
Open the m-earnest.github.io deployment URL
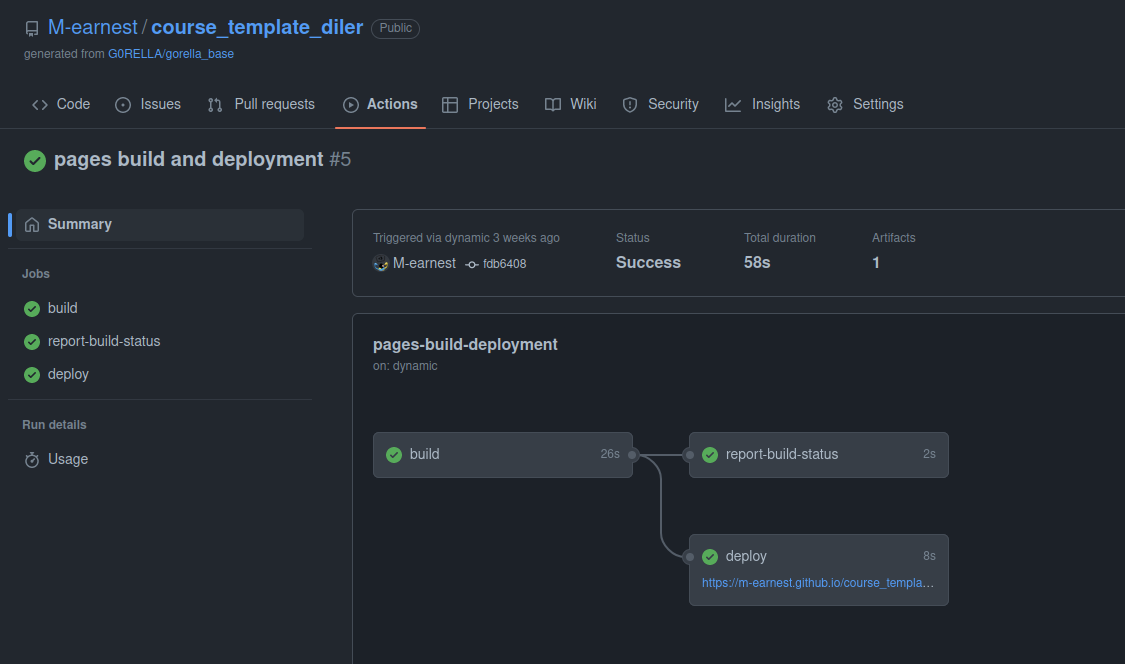pyautogui.click(x=818, y=583)
